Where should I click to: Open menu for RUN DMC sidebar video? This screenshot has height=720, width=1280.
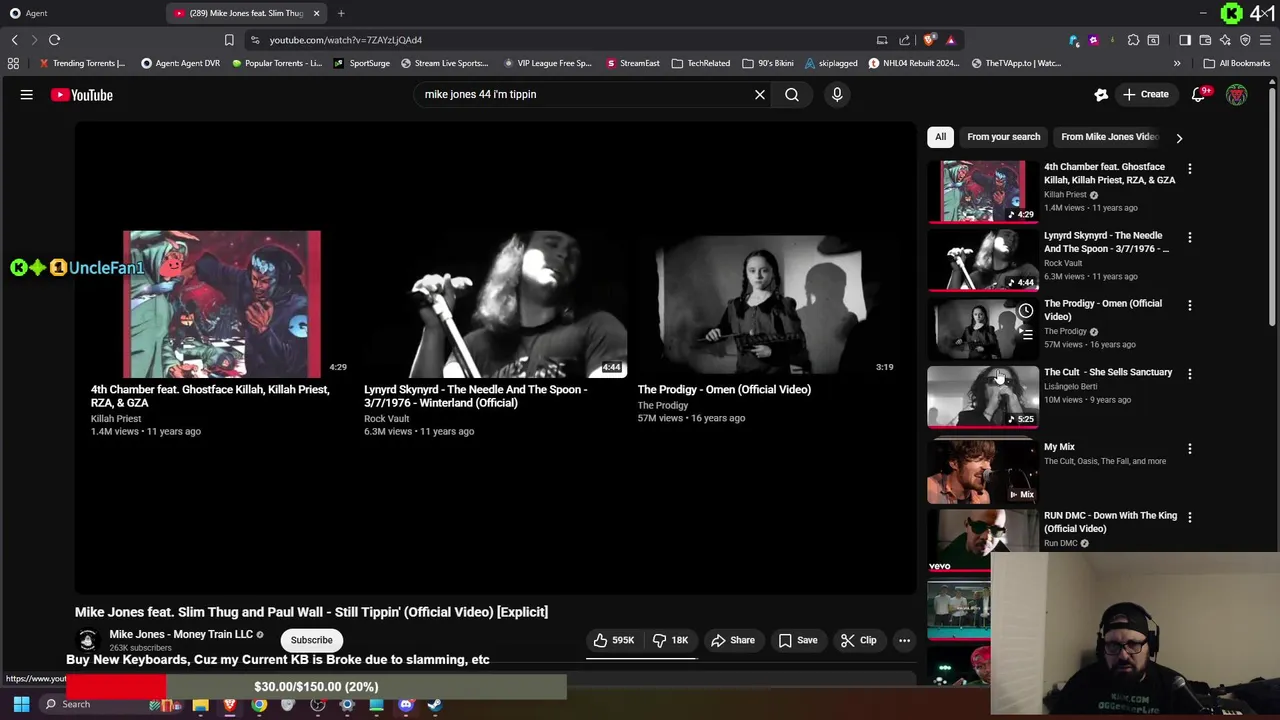1190,517
